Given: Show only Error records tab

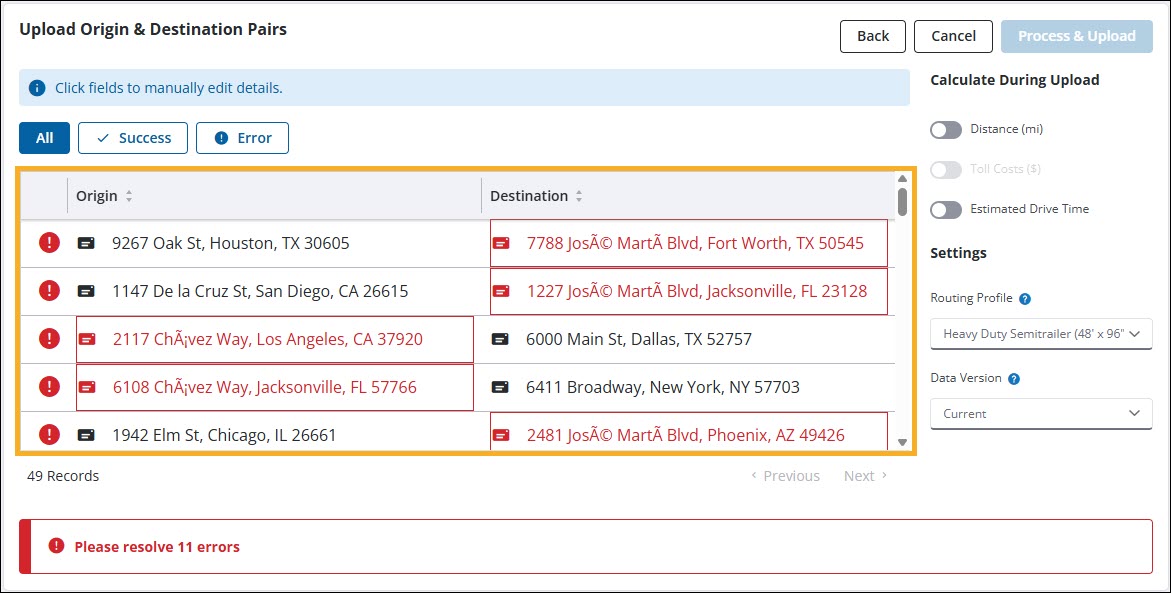Looking at the screenshot, I should pyautogui.click(x=242, y=138).
